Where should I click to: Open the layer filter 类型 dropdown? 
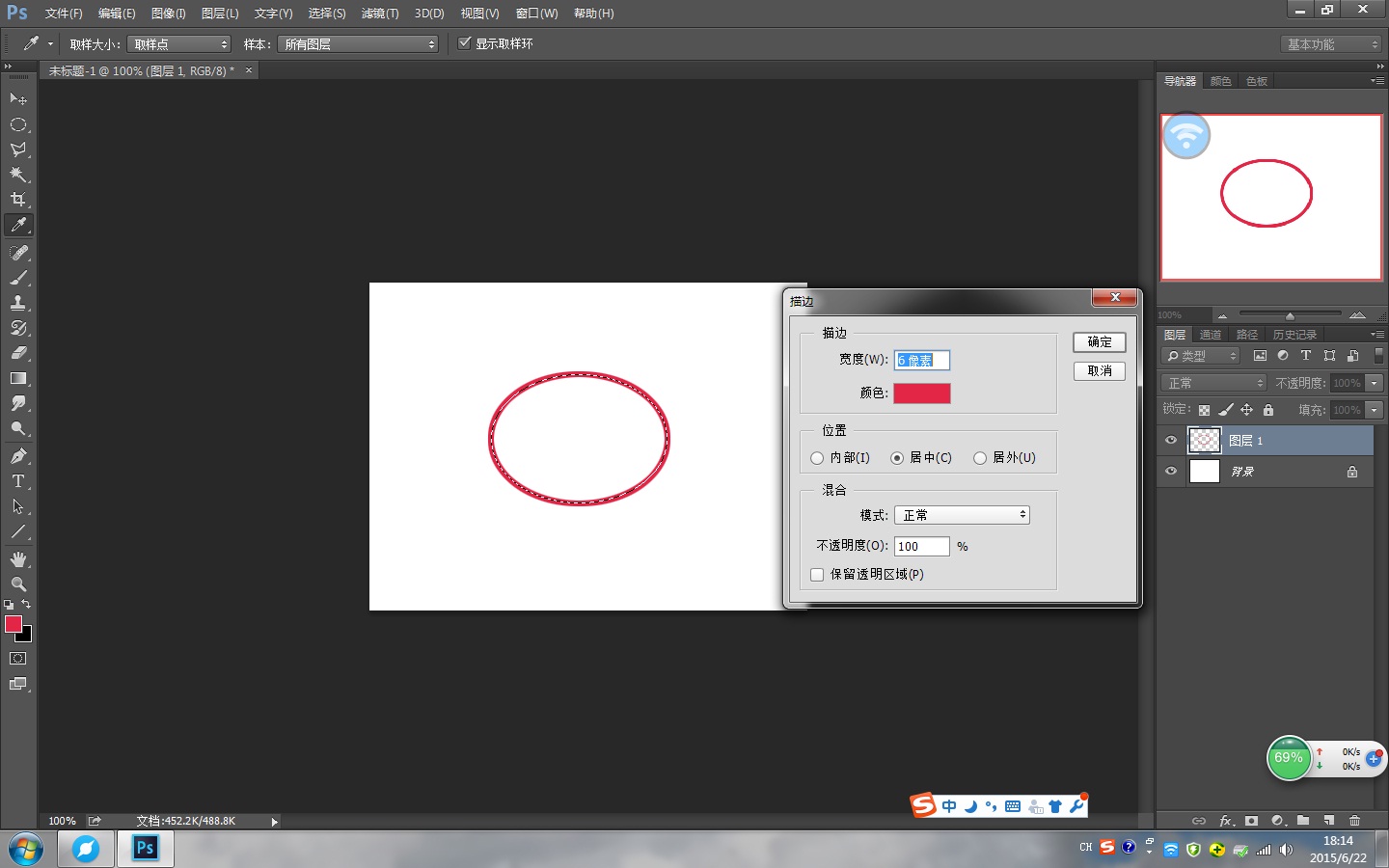coord(1201,356)
